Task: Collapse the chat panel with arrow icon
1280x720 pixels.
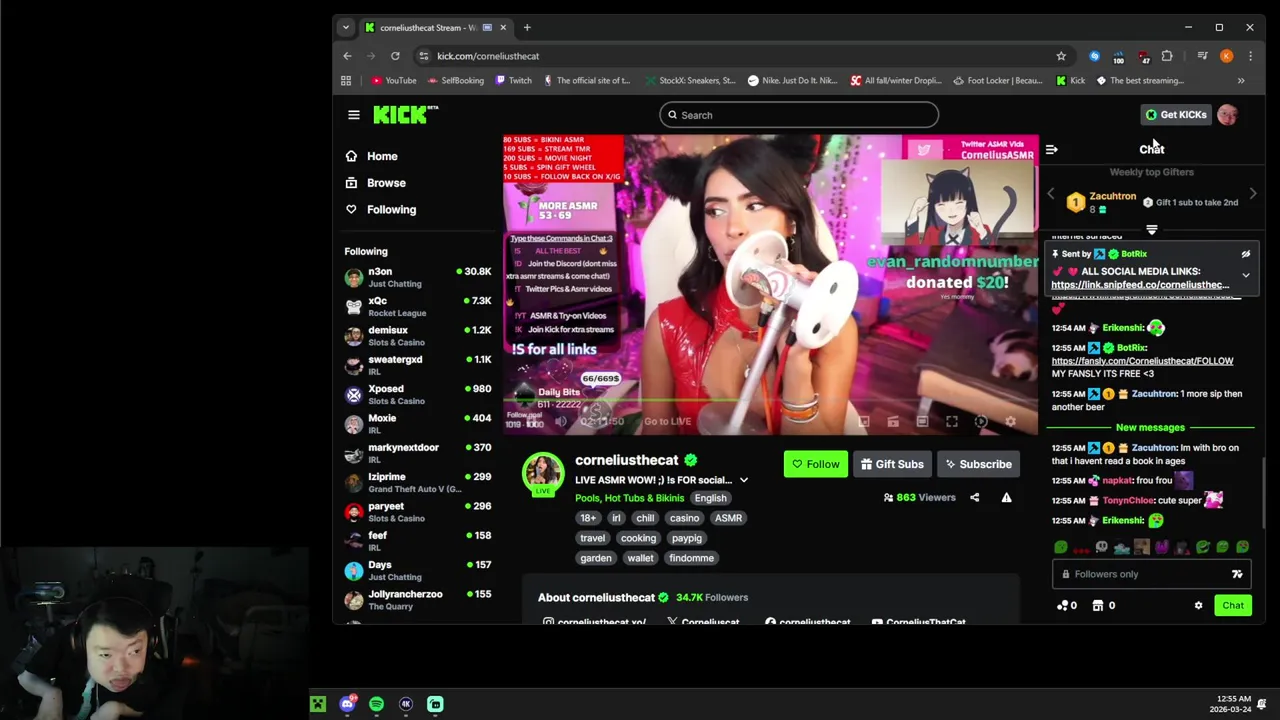Action: [1051, 149]
